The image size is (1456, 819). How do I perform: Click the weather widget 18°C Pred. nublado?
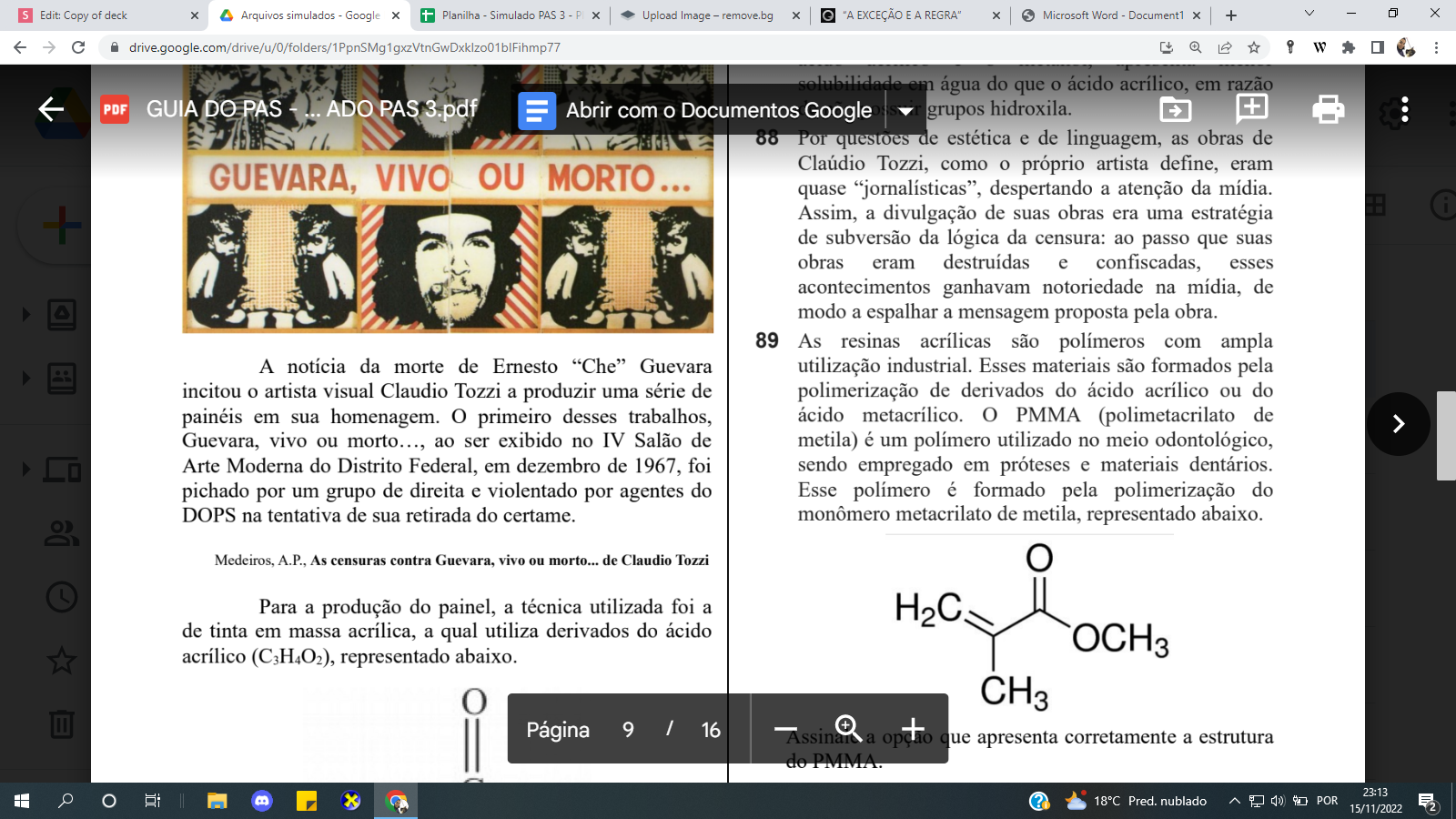tap(1135, 801)
